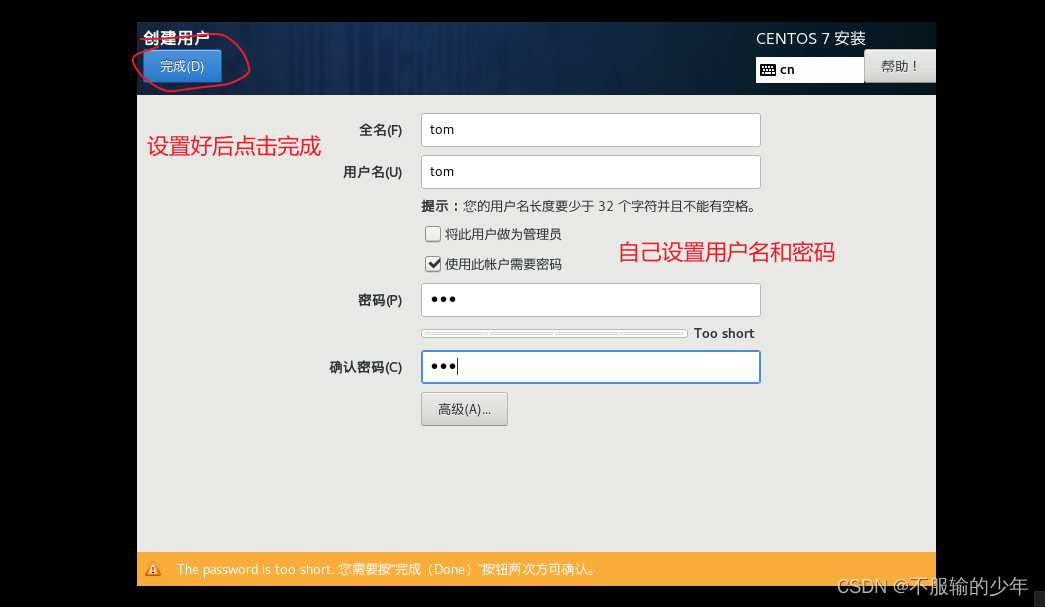Open the 帮助! help button
1045x607 pixels.
(x=900, y=67)
